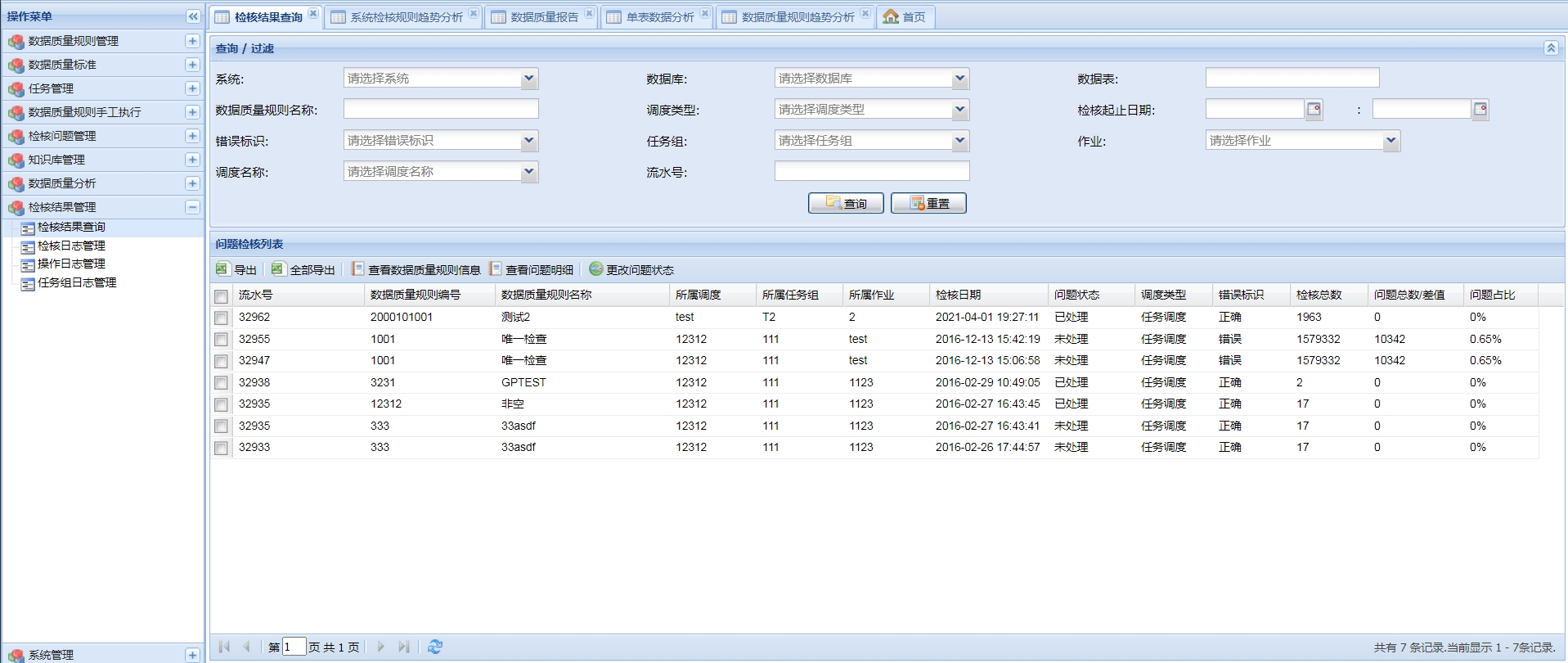Screen dimensions: 1568x663
Task: Focus the 数据表 input field
Action: pyautogui.click(x=1292, y=79)
